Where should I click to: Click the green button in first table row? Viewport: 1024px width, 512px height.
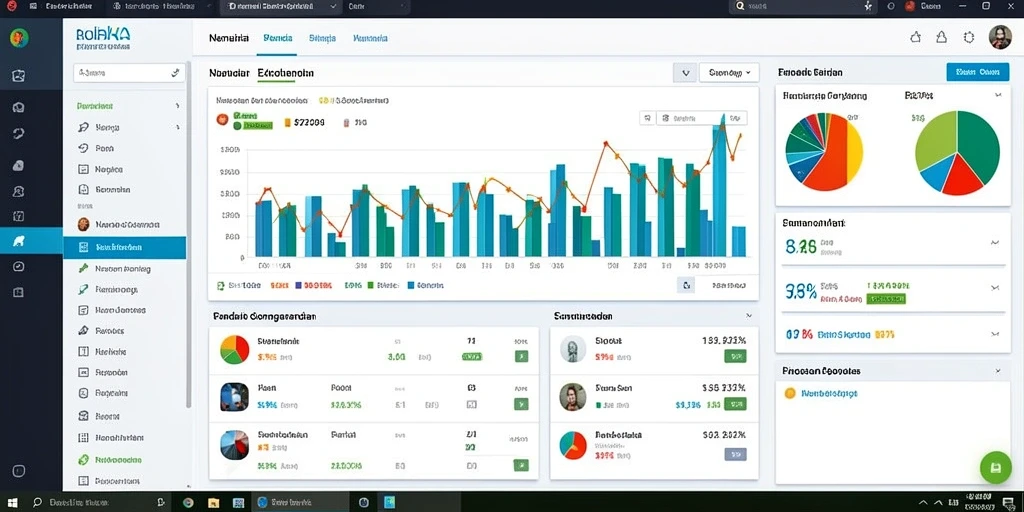[521, 357]
